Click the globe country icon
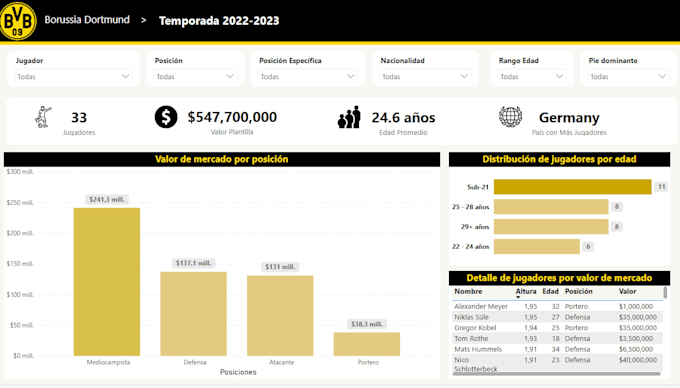The height and width of the screenshot is (388, 680). point(510,117)
